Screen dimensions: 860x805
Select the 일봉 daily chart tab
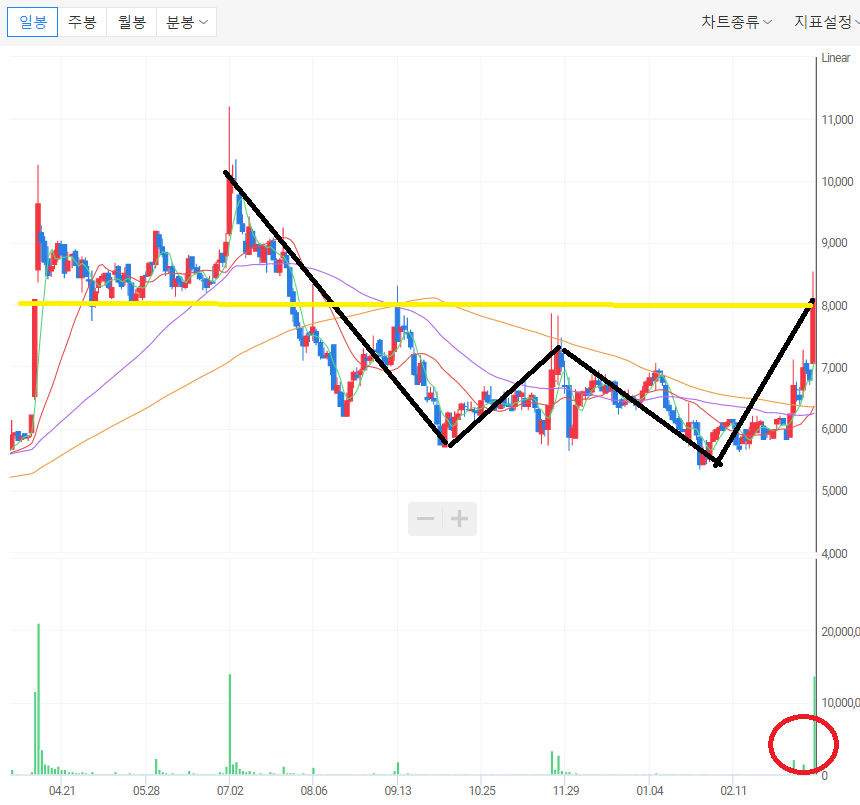[x=32, y=22]
